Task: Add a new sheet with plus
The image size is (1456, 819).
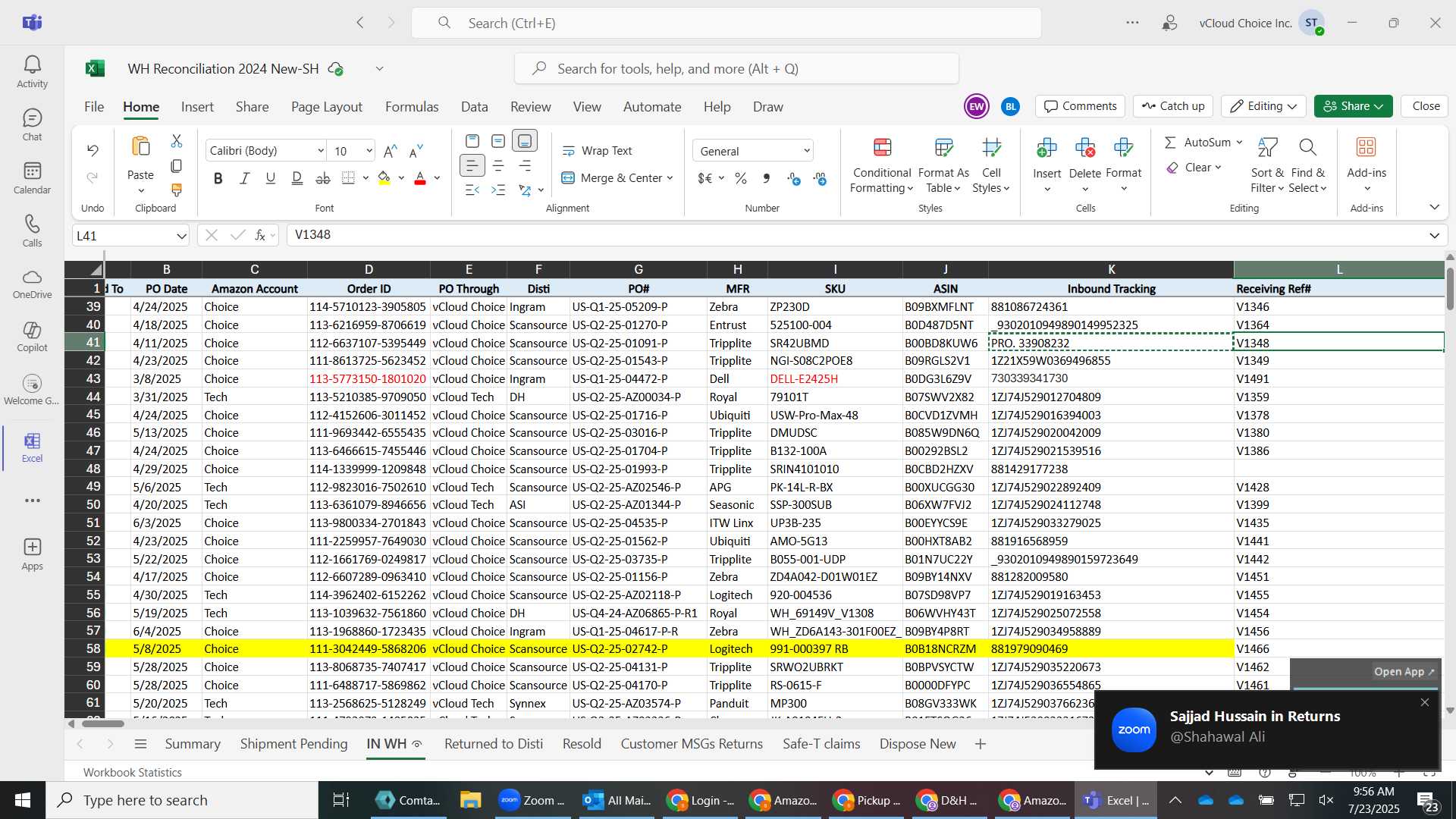Action: (x=981, y=744)
